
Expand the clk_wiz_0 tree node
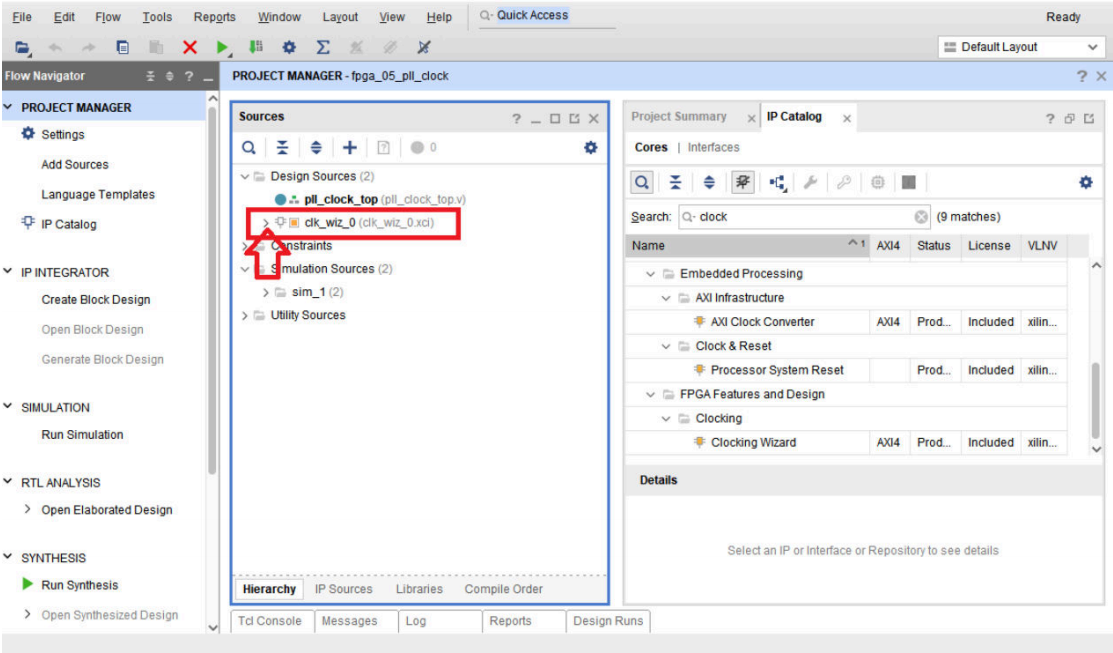point(265,222)
